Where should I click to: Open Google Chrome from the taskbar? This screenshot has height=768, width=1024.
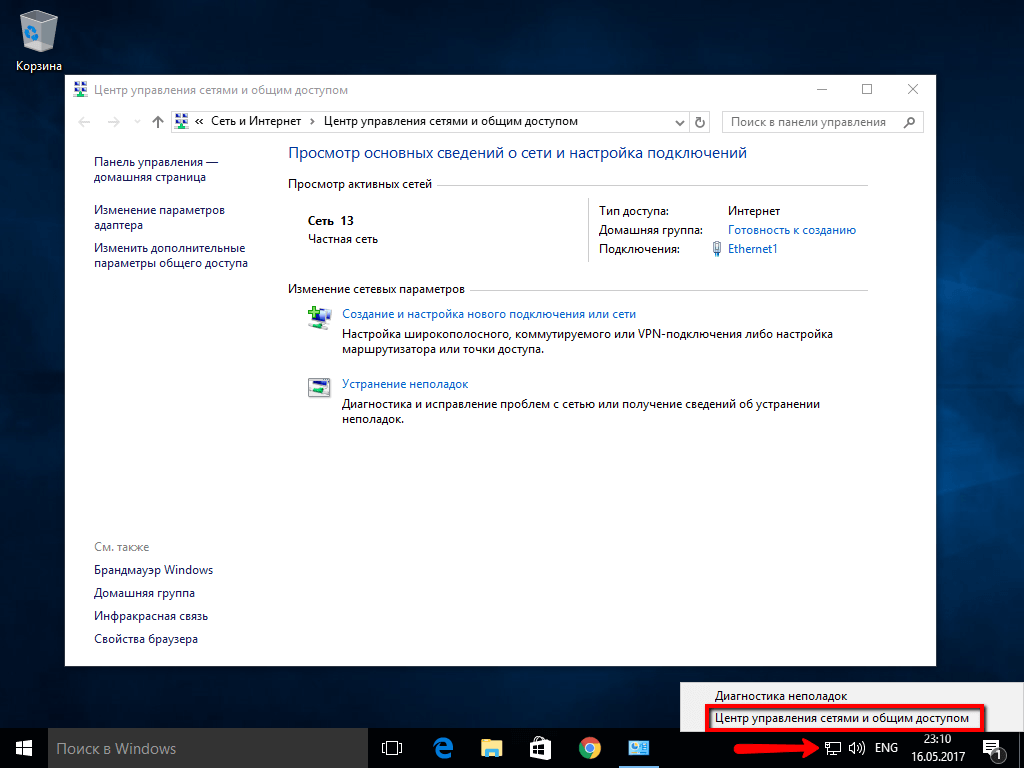pos(590,748)
